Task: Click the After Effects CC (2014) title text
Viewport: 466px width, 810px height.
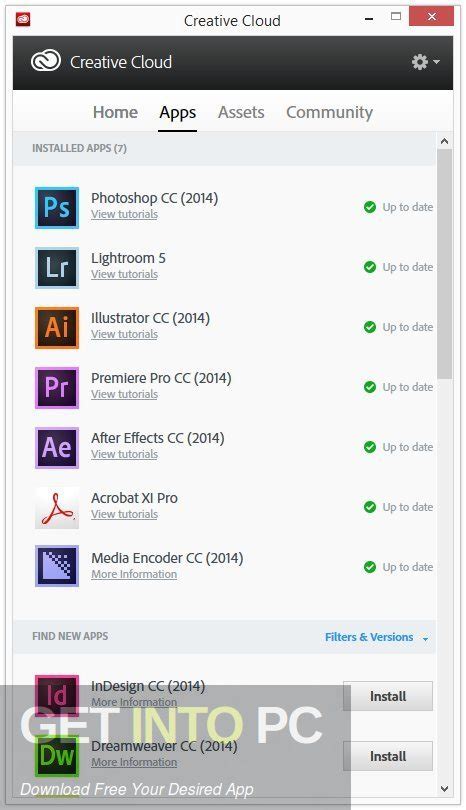Action: (x=158, y=438)
